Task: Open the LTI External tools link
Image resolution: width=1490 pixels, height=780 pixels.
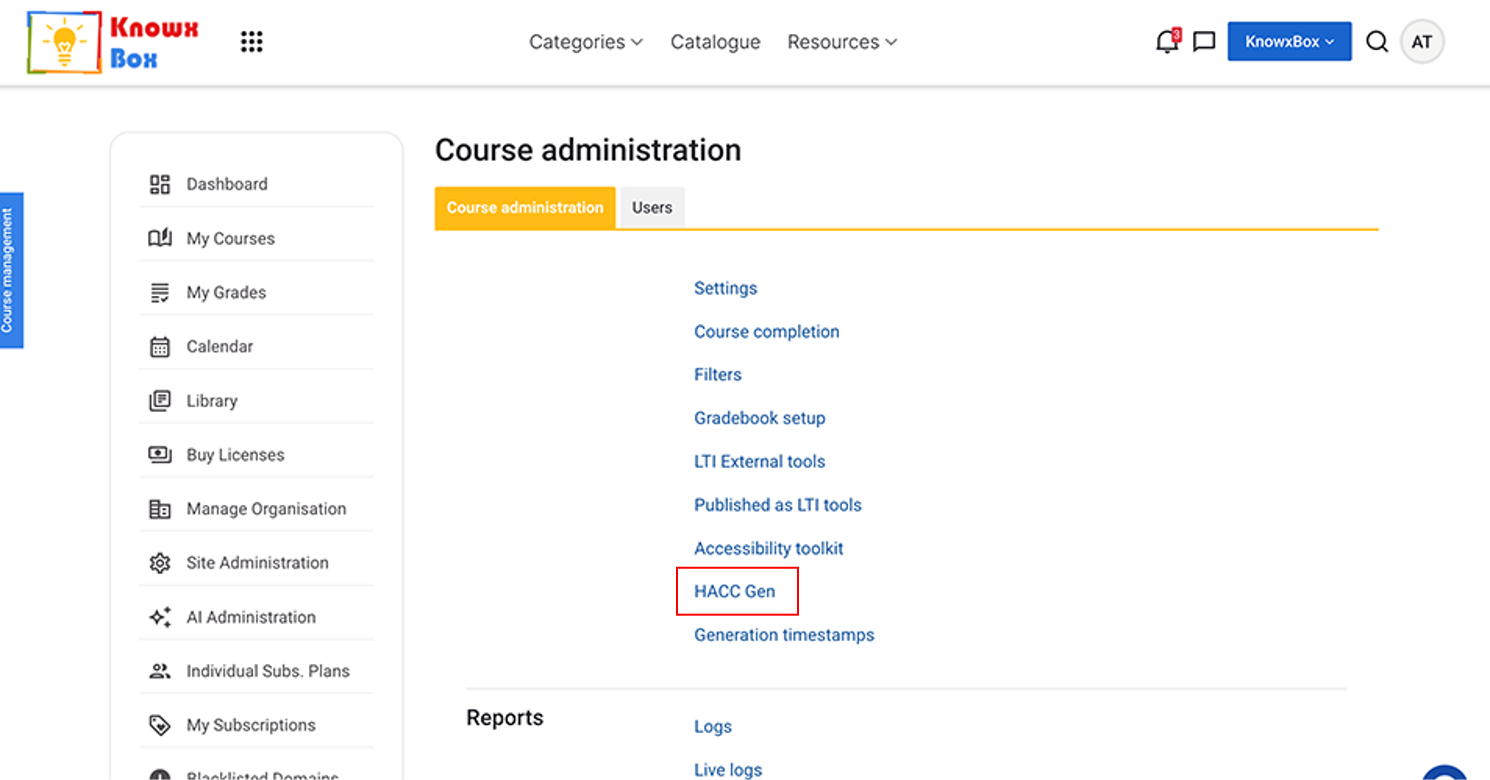Action: [x=760, y=462]
